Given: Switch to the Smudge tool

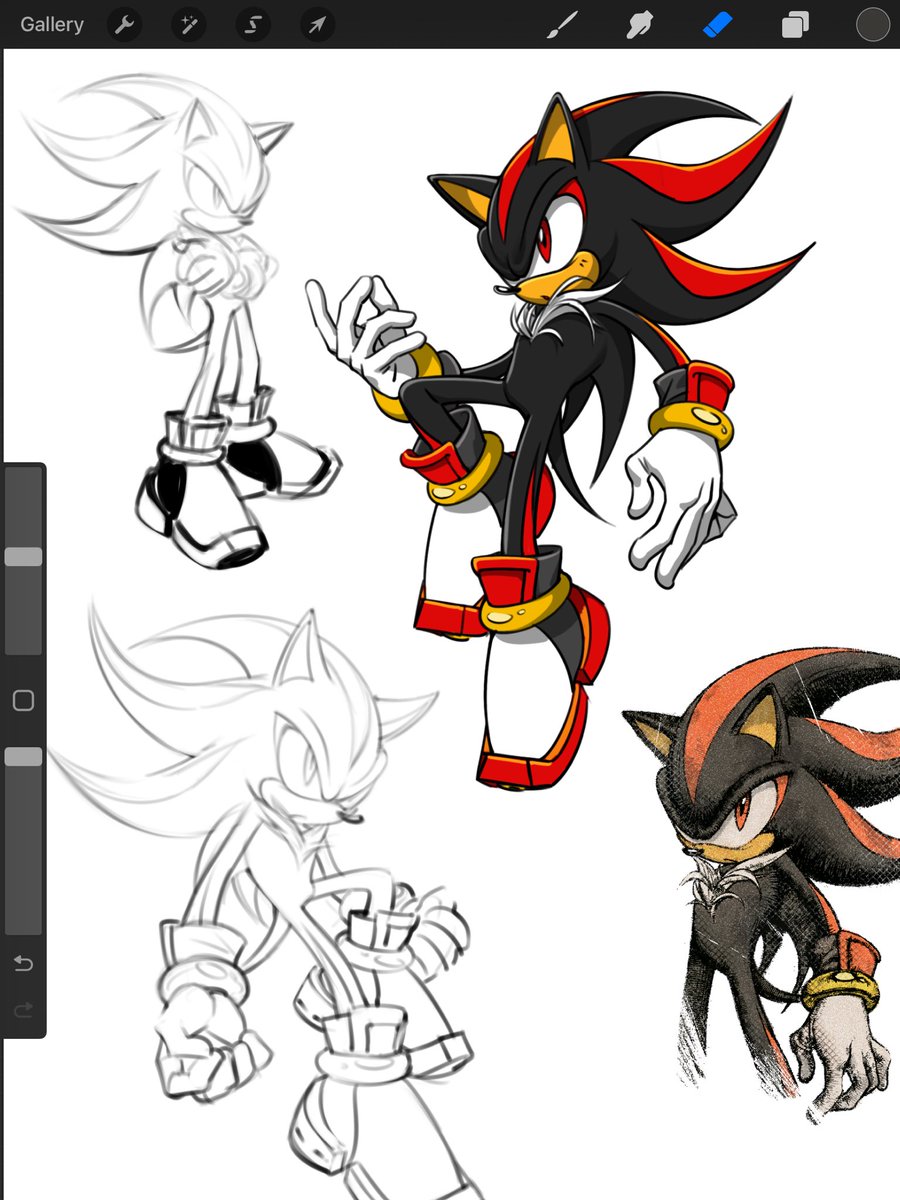Looking at the screenshot, I should click(639, 24).
